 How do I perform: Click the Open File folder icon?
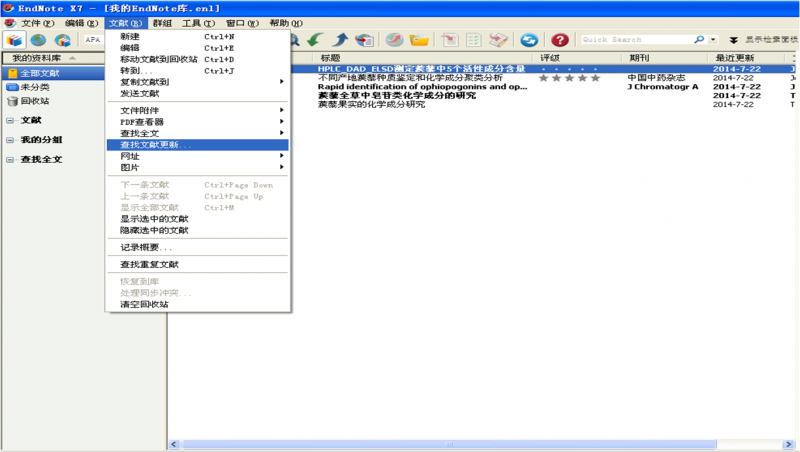[419, 40]
